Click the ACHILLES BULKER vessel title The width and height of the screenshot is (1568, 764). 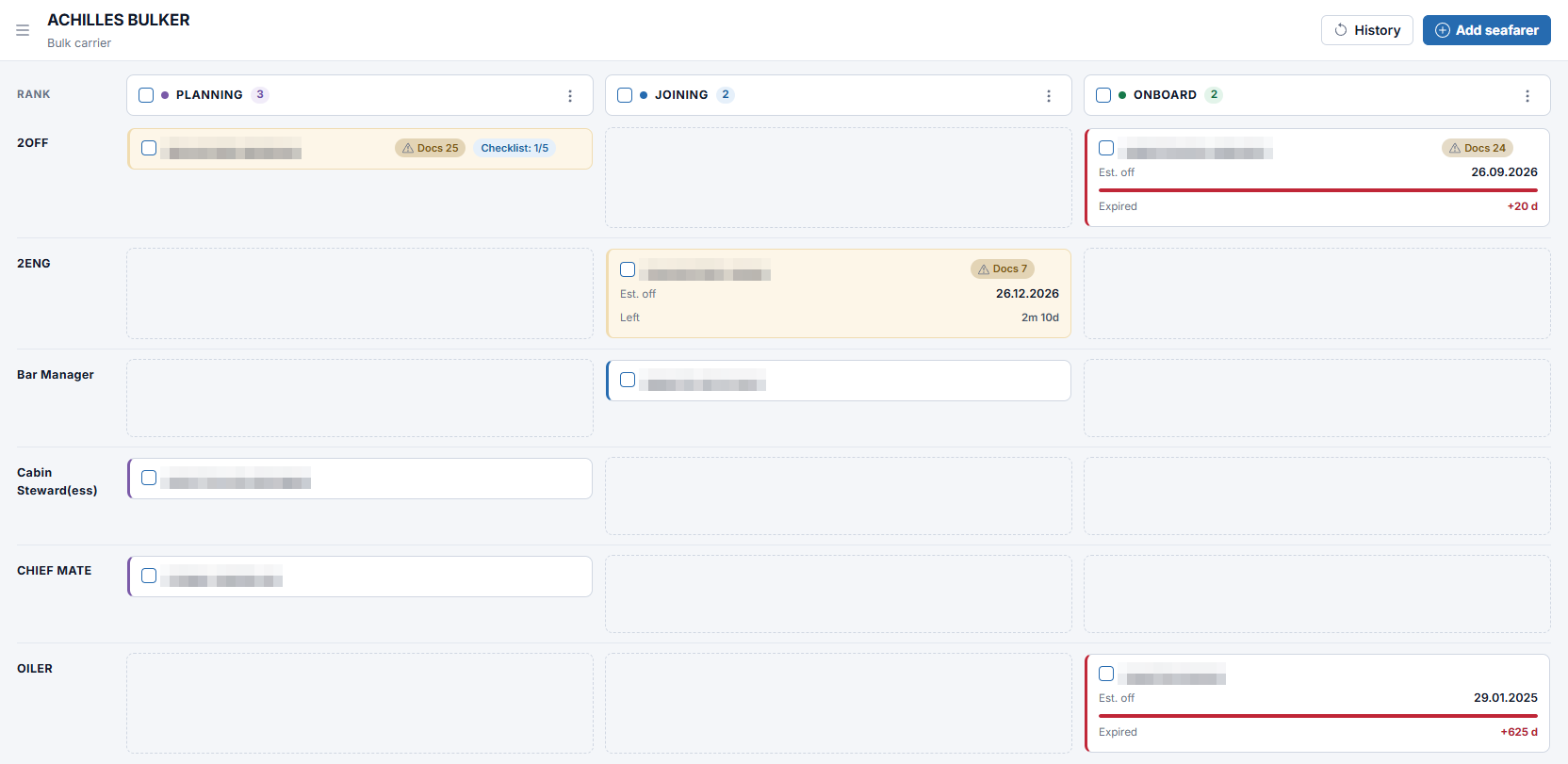tap(119, 20)
